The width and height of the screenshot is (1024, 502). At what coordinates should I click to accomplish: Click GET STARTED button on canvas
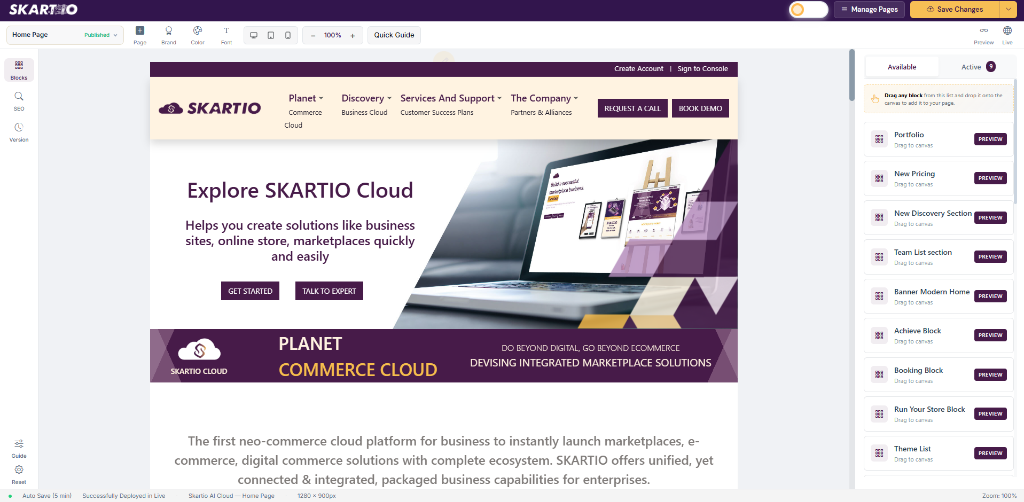[250, 291]
